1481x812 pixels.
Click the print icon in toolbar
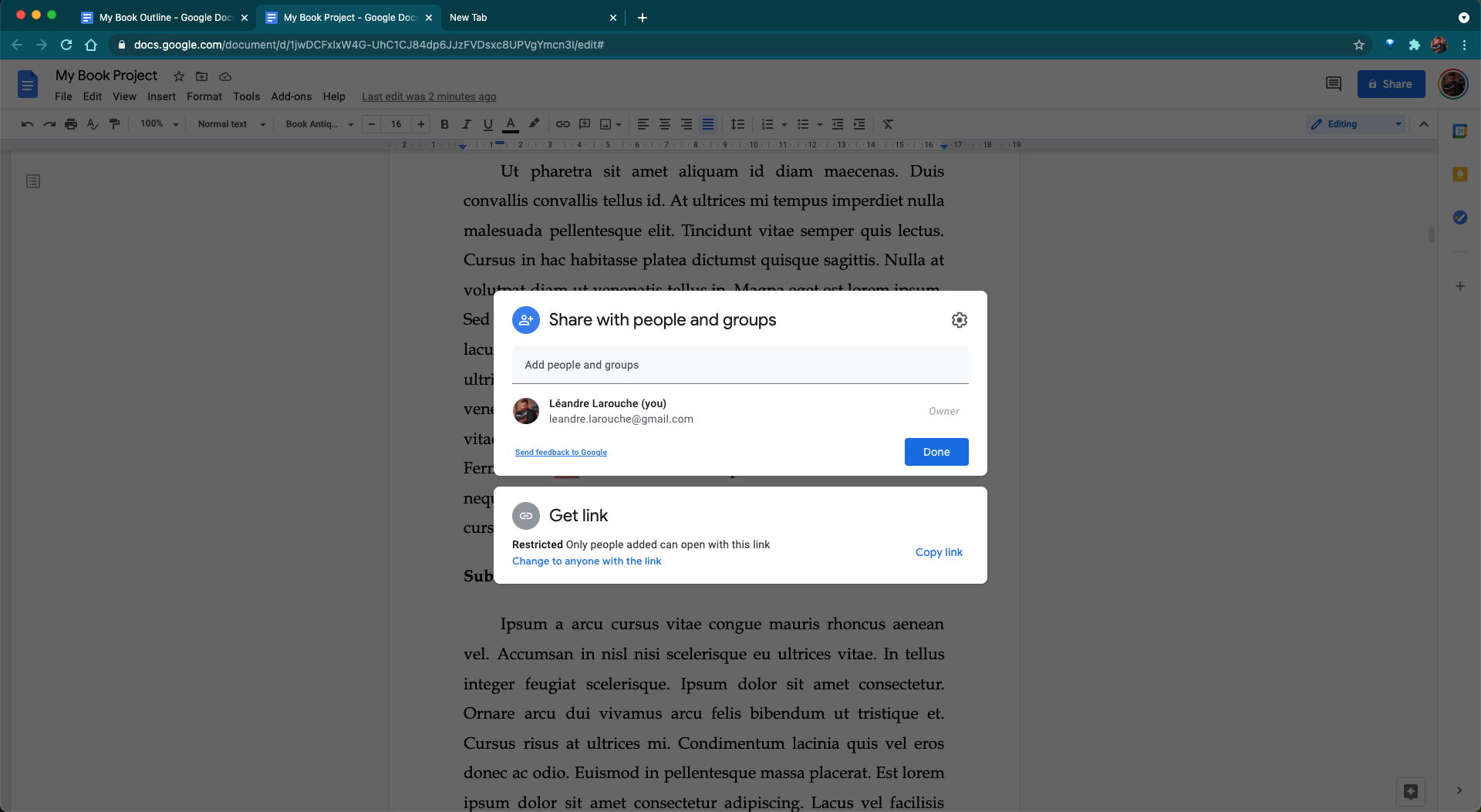pyautogui.click(x=71, y=124)
